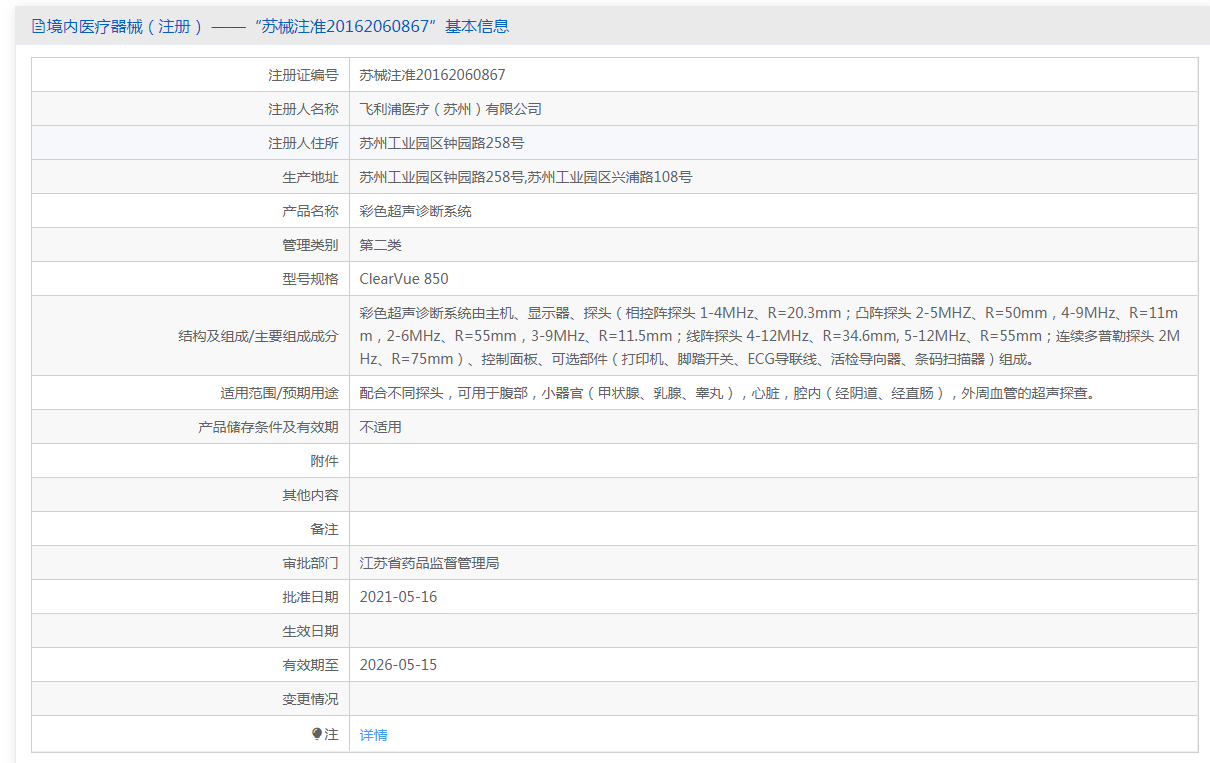Select model specification ClearVue 850
The width and height of the screenshot is (1210, 763).
[404, 279]
